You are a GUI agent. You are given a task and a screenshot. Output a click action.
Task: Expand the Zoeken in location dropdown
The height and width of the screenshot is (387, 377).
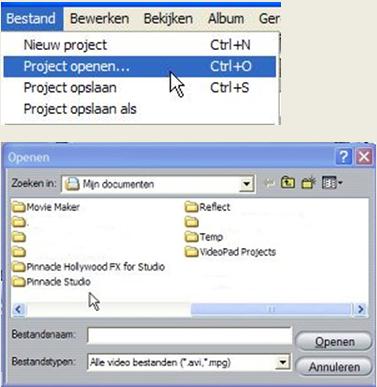pos(246,184)
